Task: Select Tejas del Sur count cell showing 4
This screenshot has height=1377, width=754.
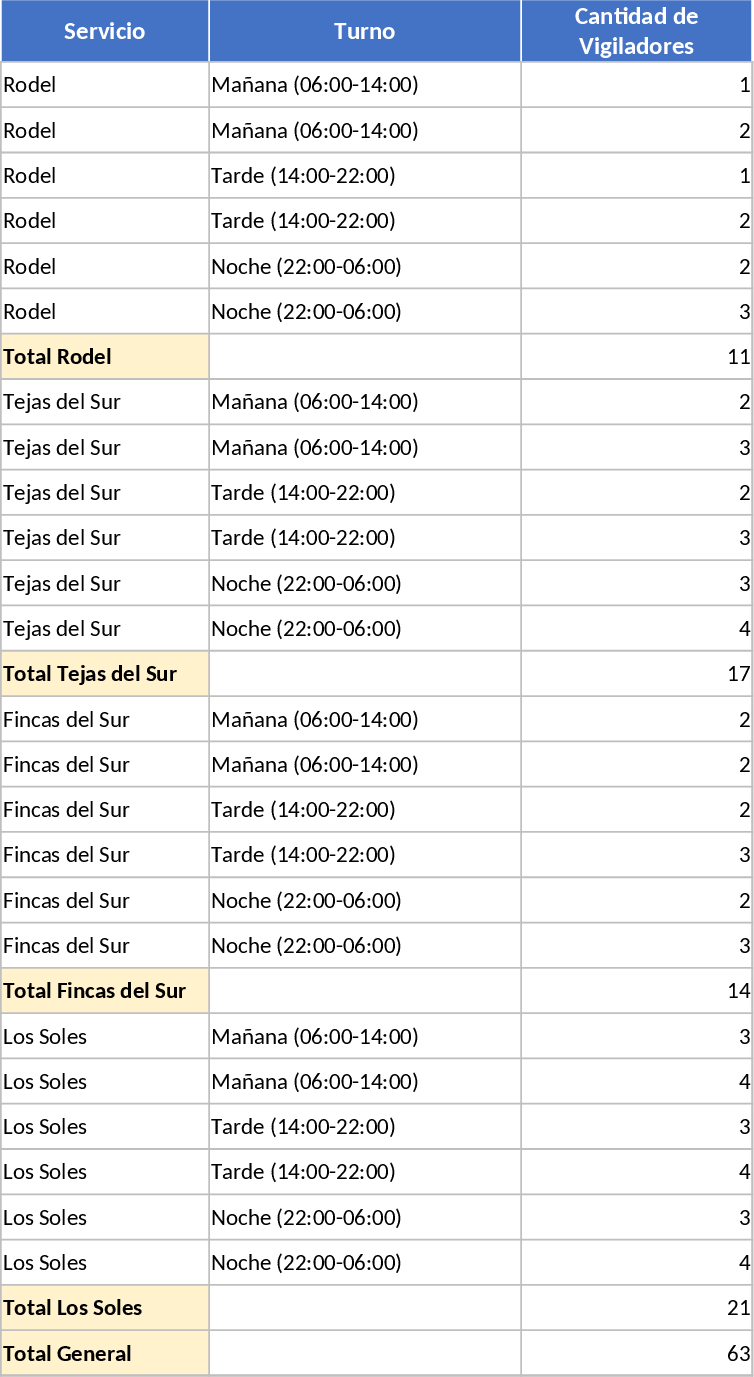Action: coord(636,629)
